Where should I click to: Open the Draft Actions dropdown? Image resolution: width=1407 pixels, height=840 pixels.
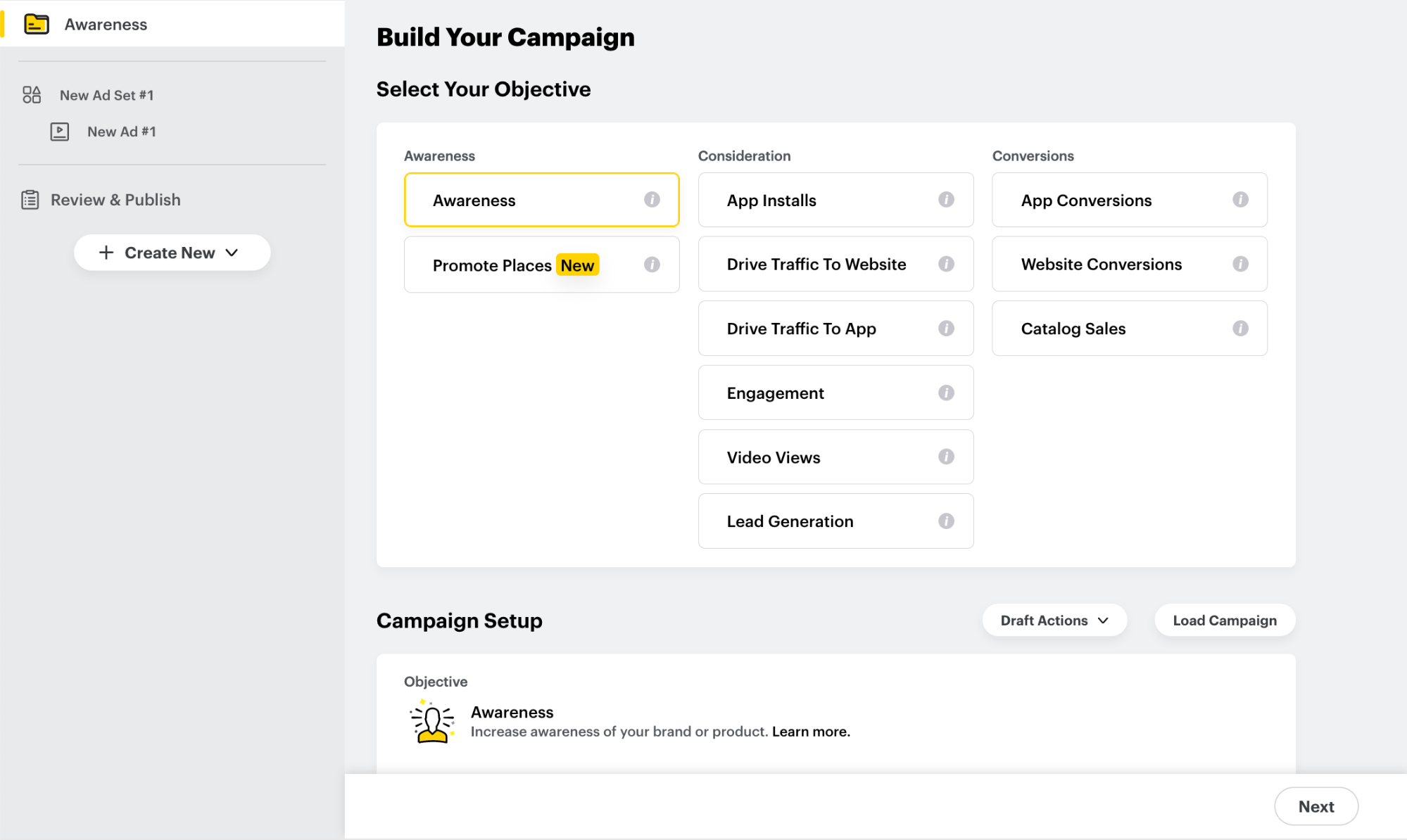(1054, 620)
